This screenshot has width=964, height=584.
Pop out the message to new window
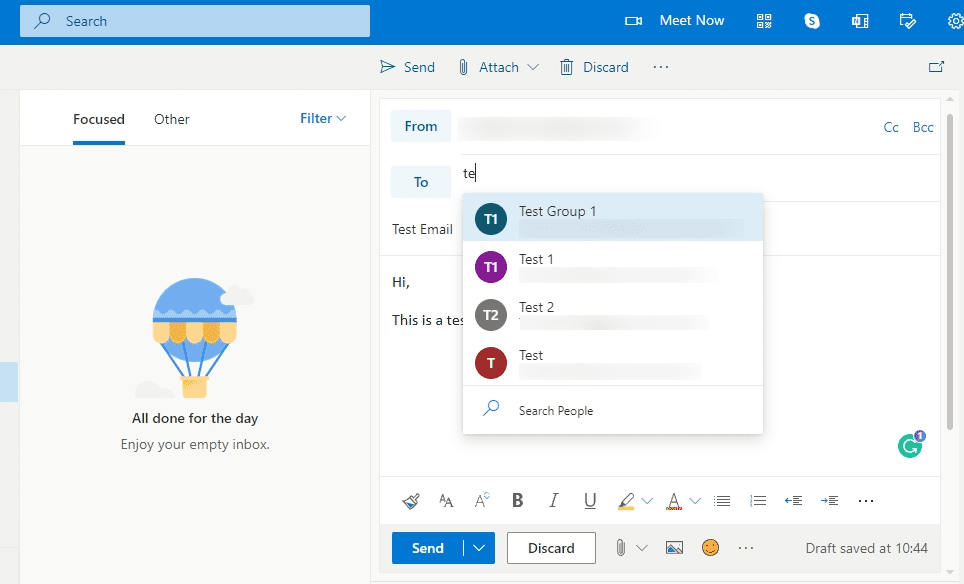(x=936, y=67)
